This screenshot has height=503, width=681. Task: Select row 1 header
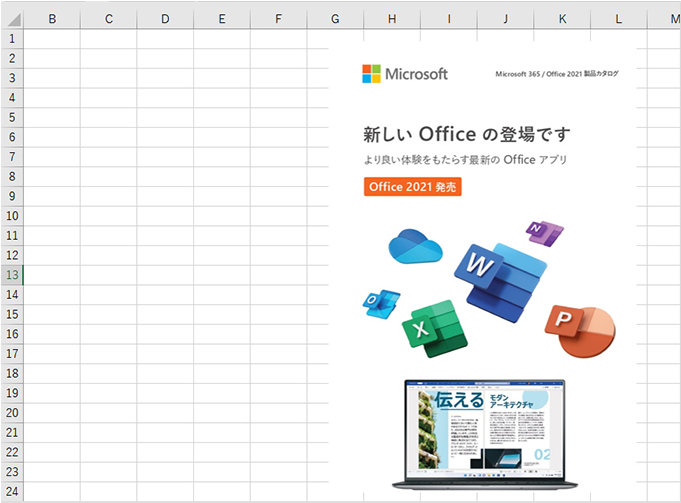[12, 39]
